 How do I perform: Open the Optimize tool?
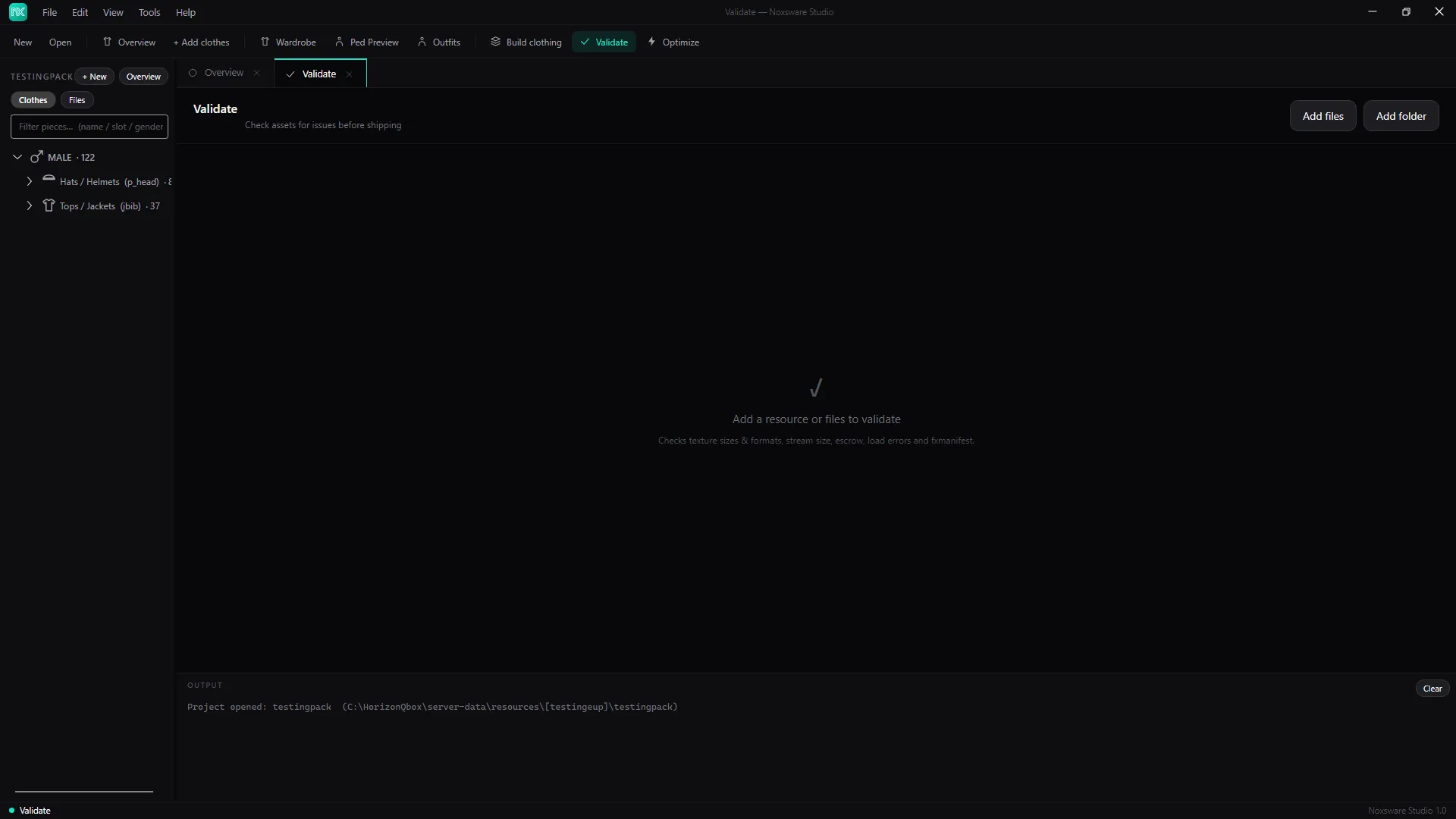(x=673, y=42)
